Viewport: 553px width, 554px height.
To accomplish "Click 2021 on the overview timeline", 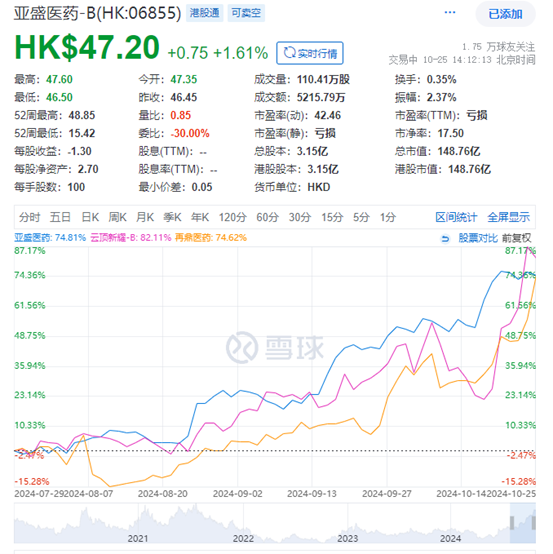I will 138,538.
